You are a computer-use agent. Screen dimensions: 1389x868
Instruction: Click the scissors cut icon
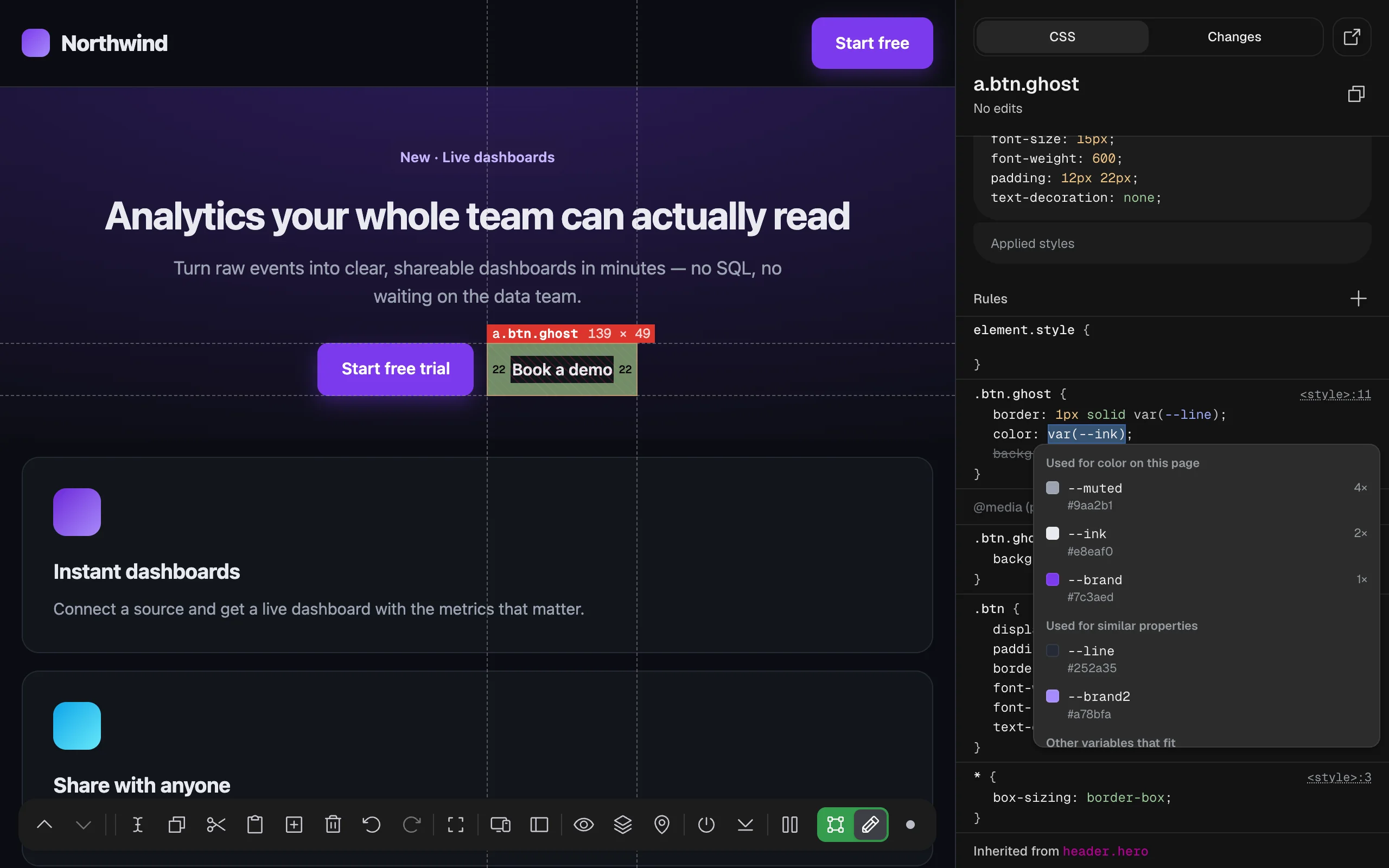pos(216,825)
